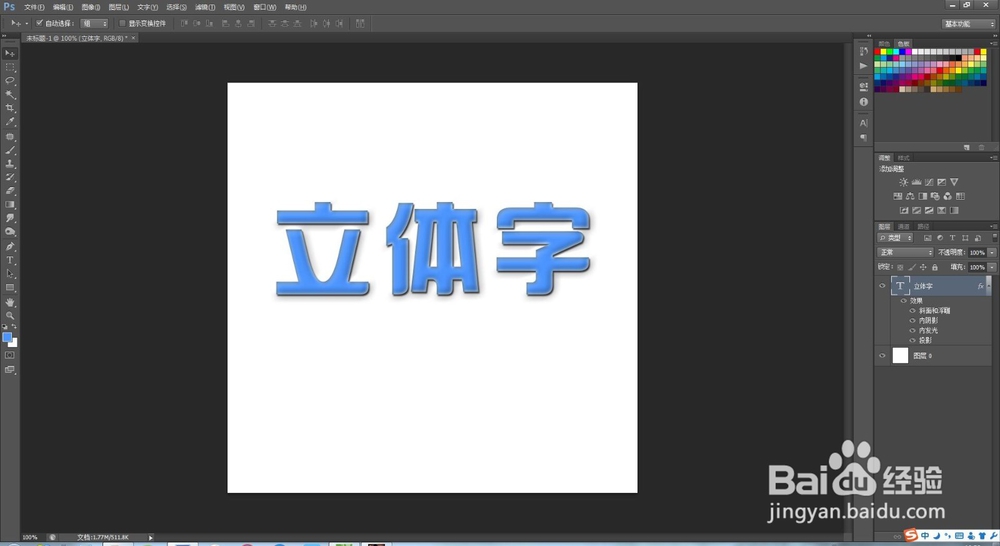
Task: Select the Brush tool
Action: [10, 151]
